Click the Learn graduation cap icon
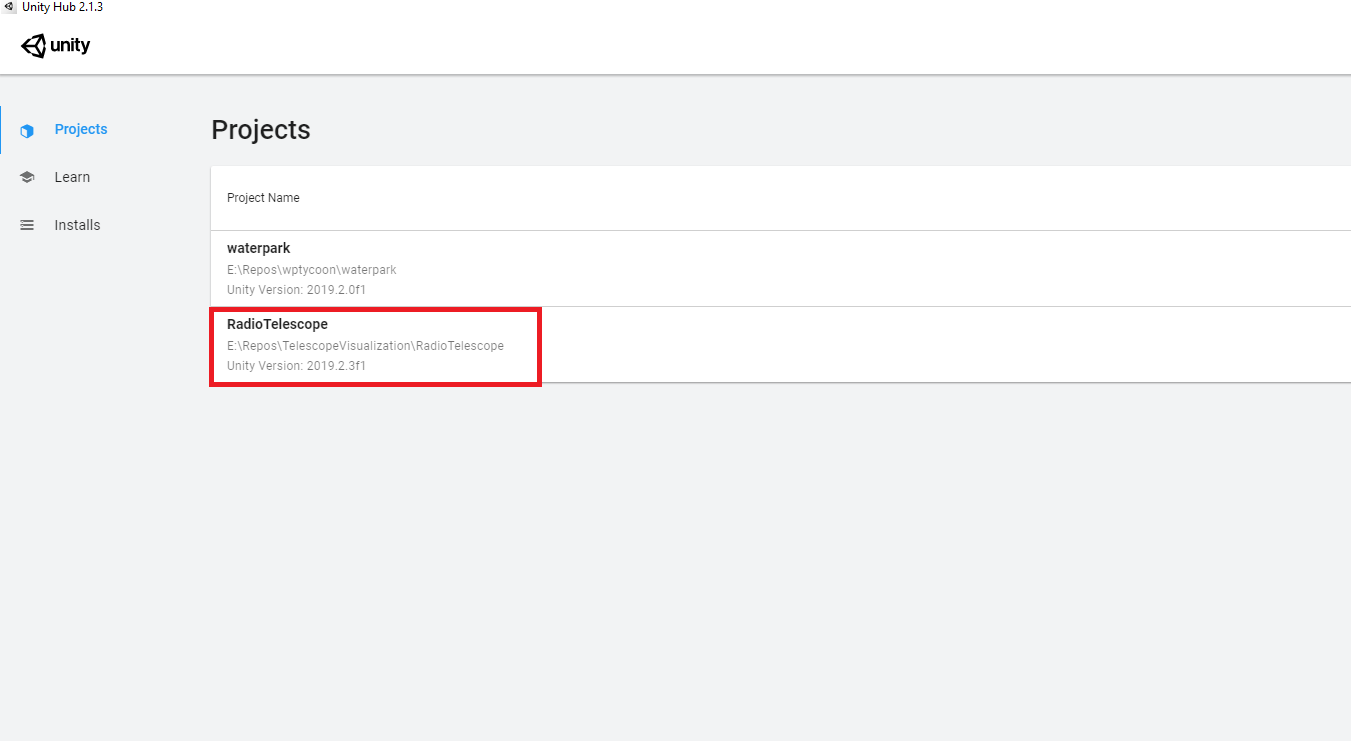 [27, 177]
